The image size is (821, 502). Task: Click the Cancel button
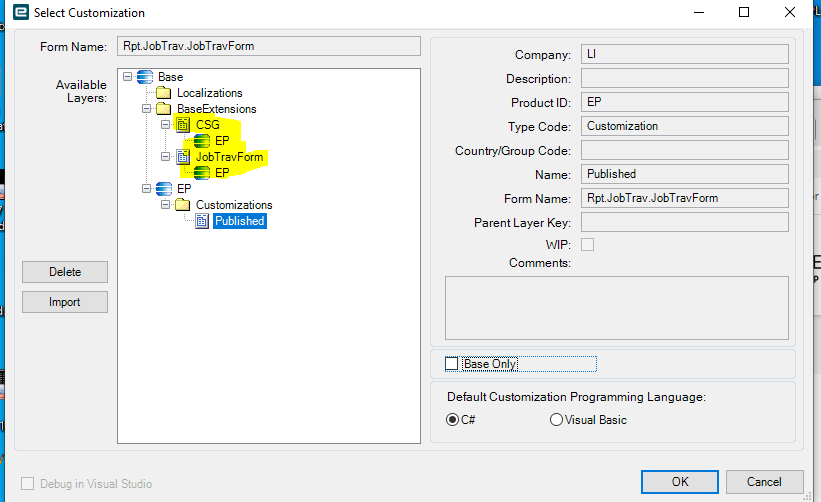[764, 482]
